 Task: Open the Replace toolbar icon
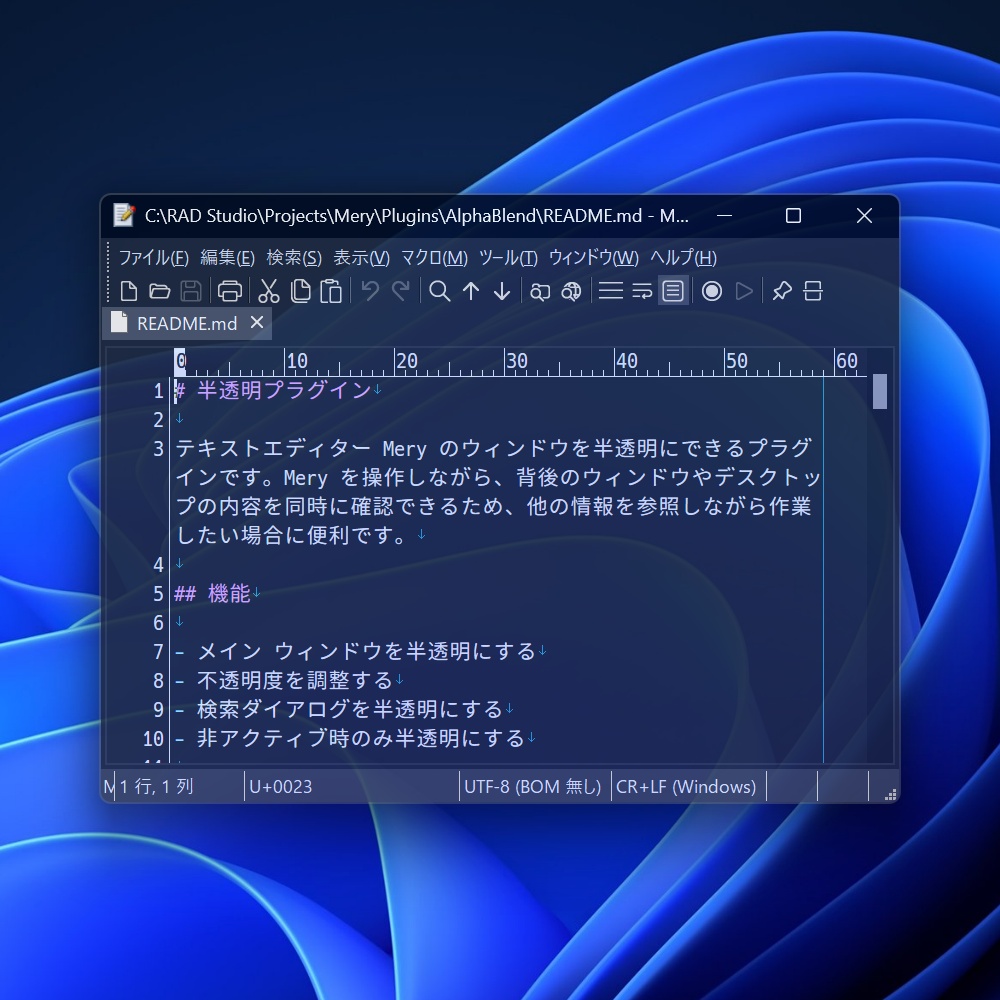[x=540, y=291]
